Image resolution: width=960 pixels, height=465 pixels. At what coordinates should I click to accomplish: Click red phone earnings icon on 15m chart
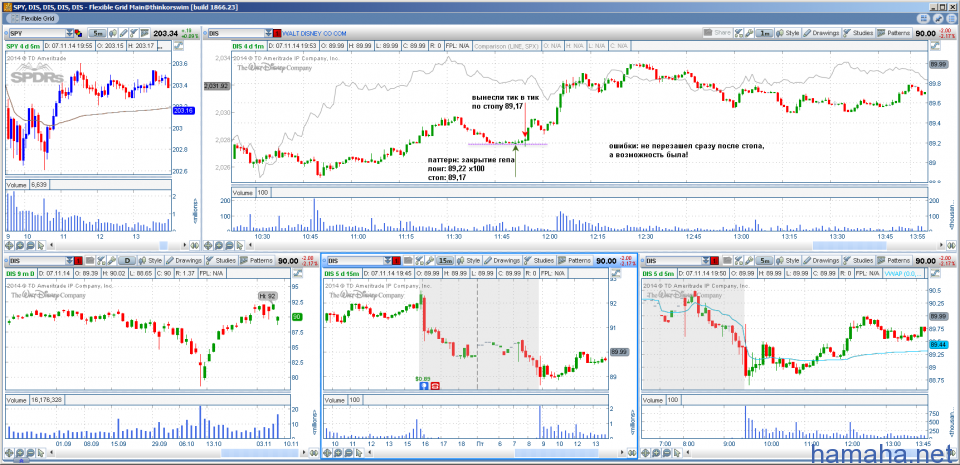(x=435, y=386)
